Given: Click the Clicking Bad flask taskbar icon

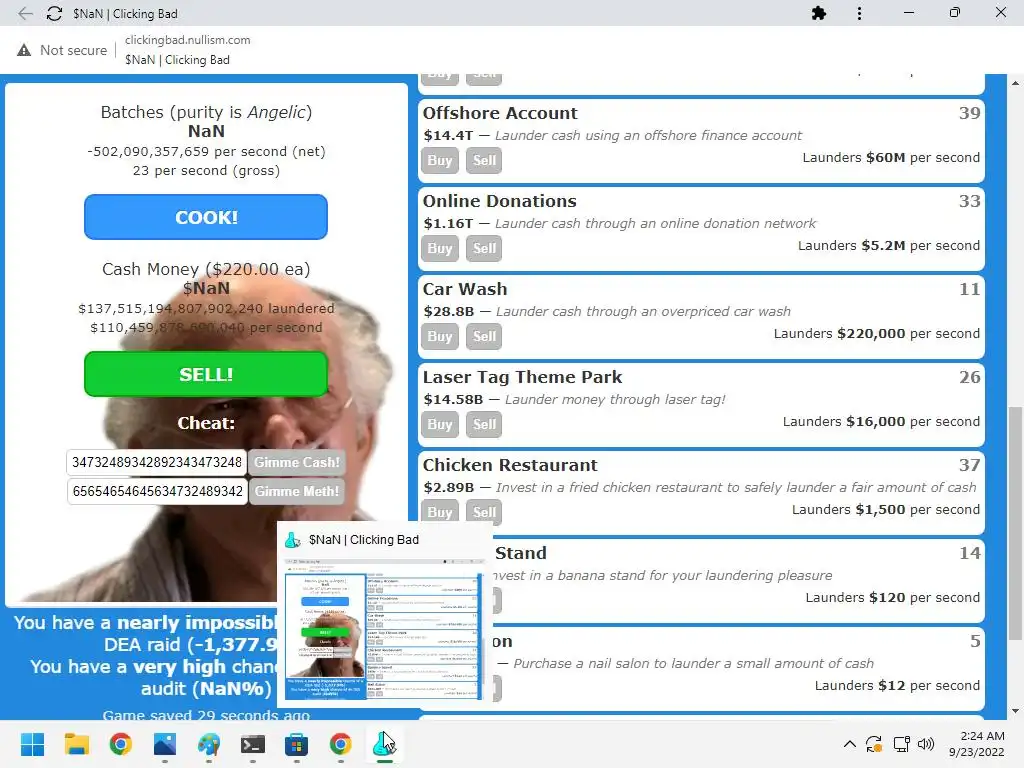Looking at the screenshot, I should tap(384, 744).
